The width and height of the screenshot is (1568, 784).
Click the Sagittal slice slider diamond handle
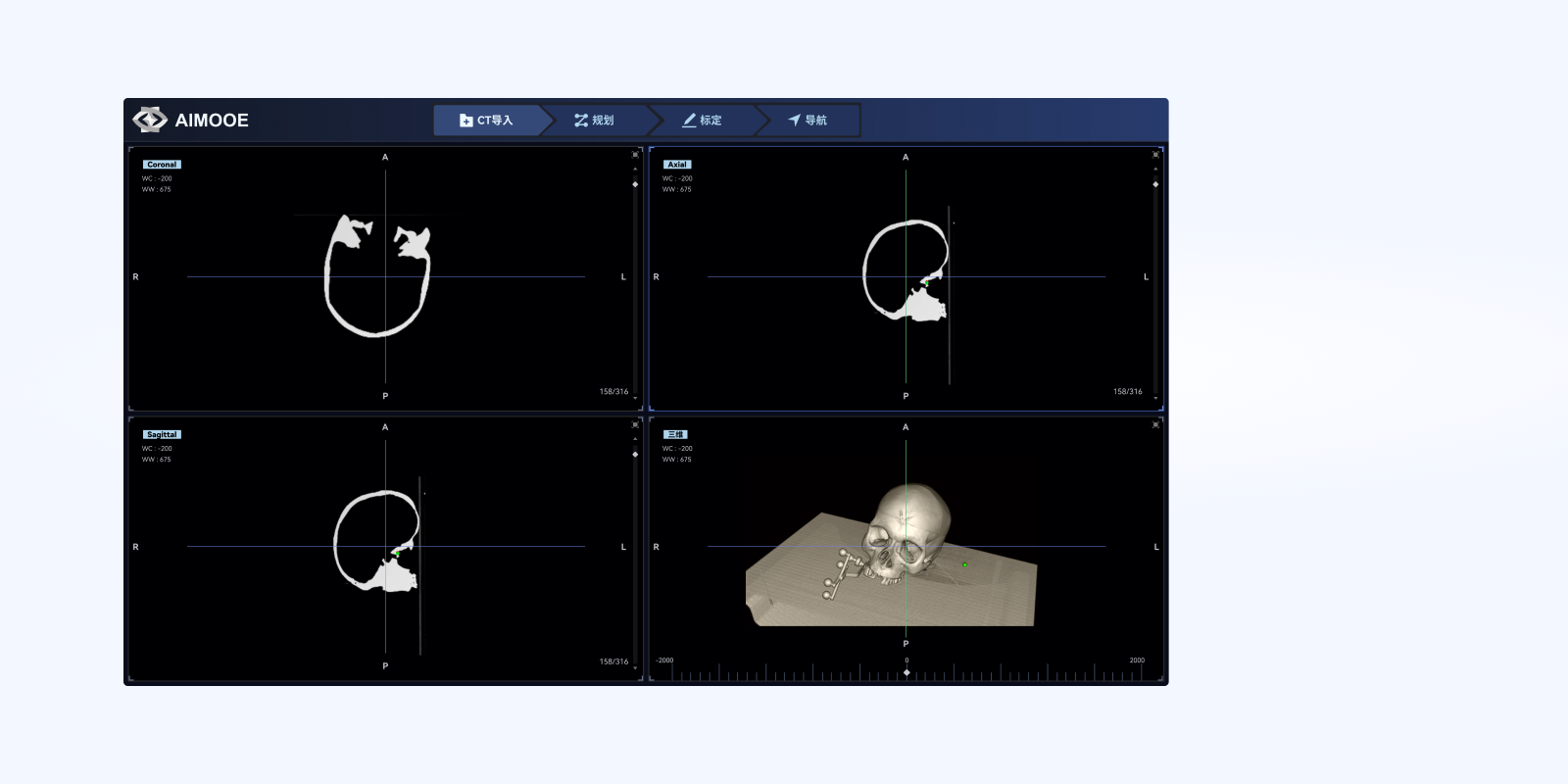(x=635, y=454)
